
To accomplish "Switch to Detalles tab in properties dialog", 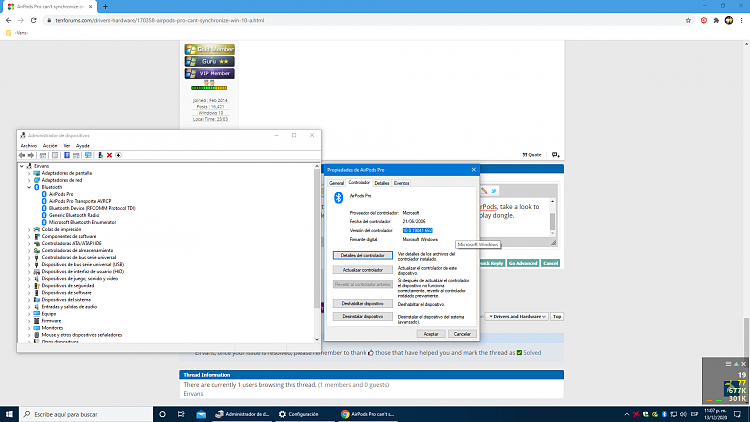I will click(x=382, y=183).
